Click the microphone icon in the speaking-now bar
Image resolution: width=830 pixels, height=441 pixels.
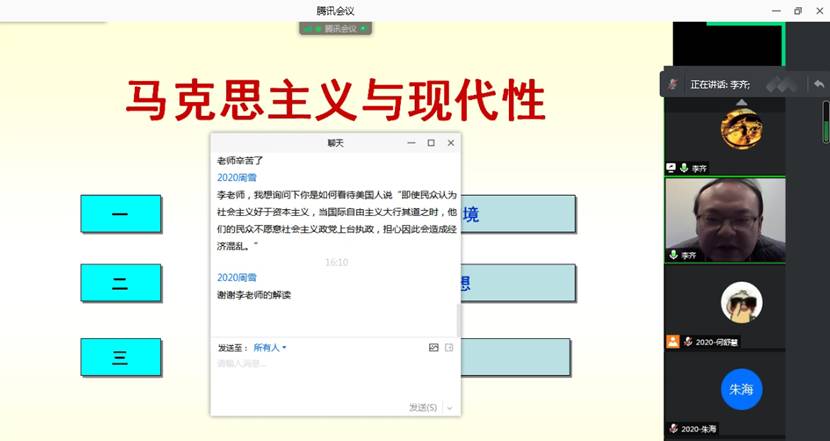(674, 84)
